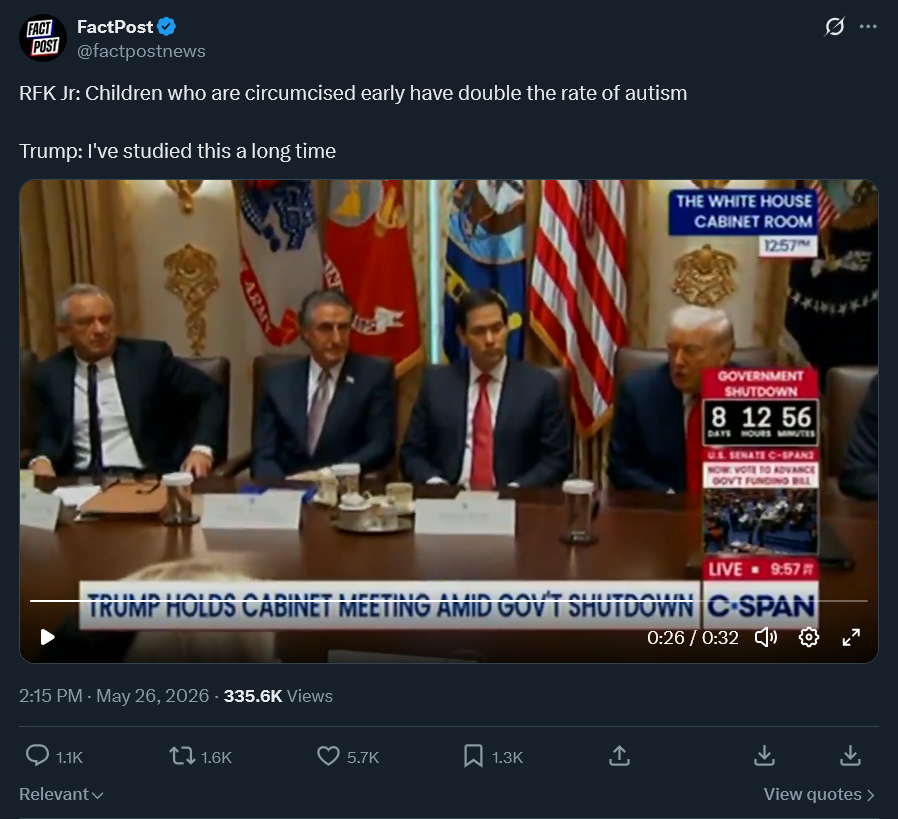This screenshot has height=819, width=898.
Task: Open the video settings gear
Action: 809,637
